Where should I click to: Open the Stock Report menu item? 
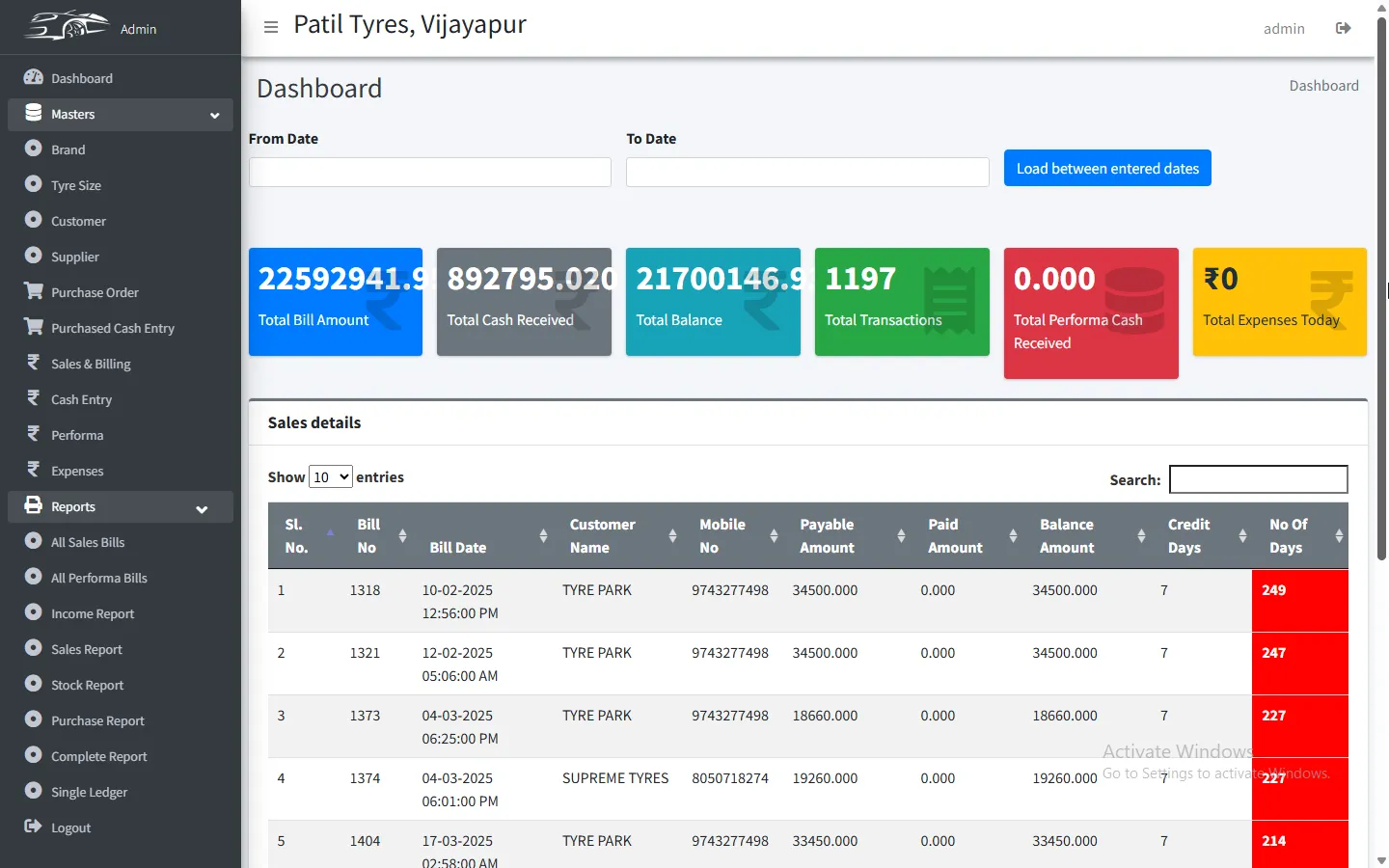click(x=87, y=685)
